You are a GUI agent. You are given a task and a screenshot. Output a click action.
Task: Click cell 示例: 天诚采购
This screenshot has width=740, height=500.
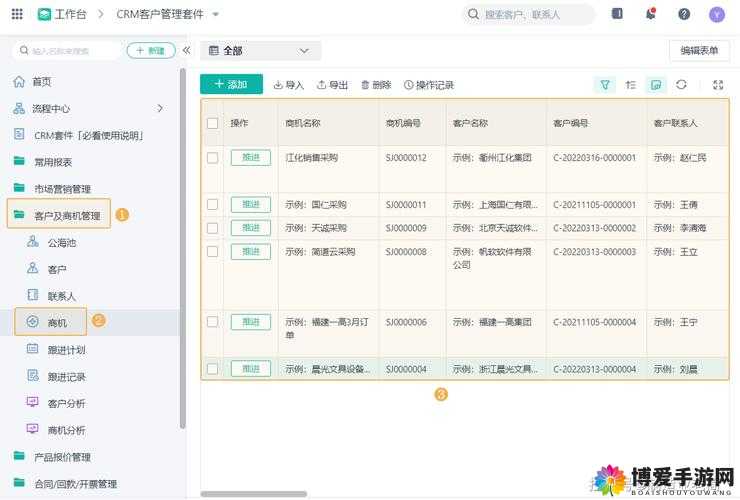pos(316,228)
